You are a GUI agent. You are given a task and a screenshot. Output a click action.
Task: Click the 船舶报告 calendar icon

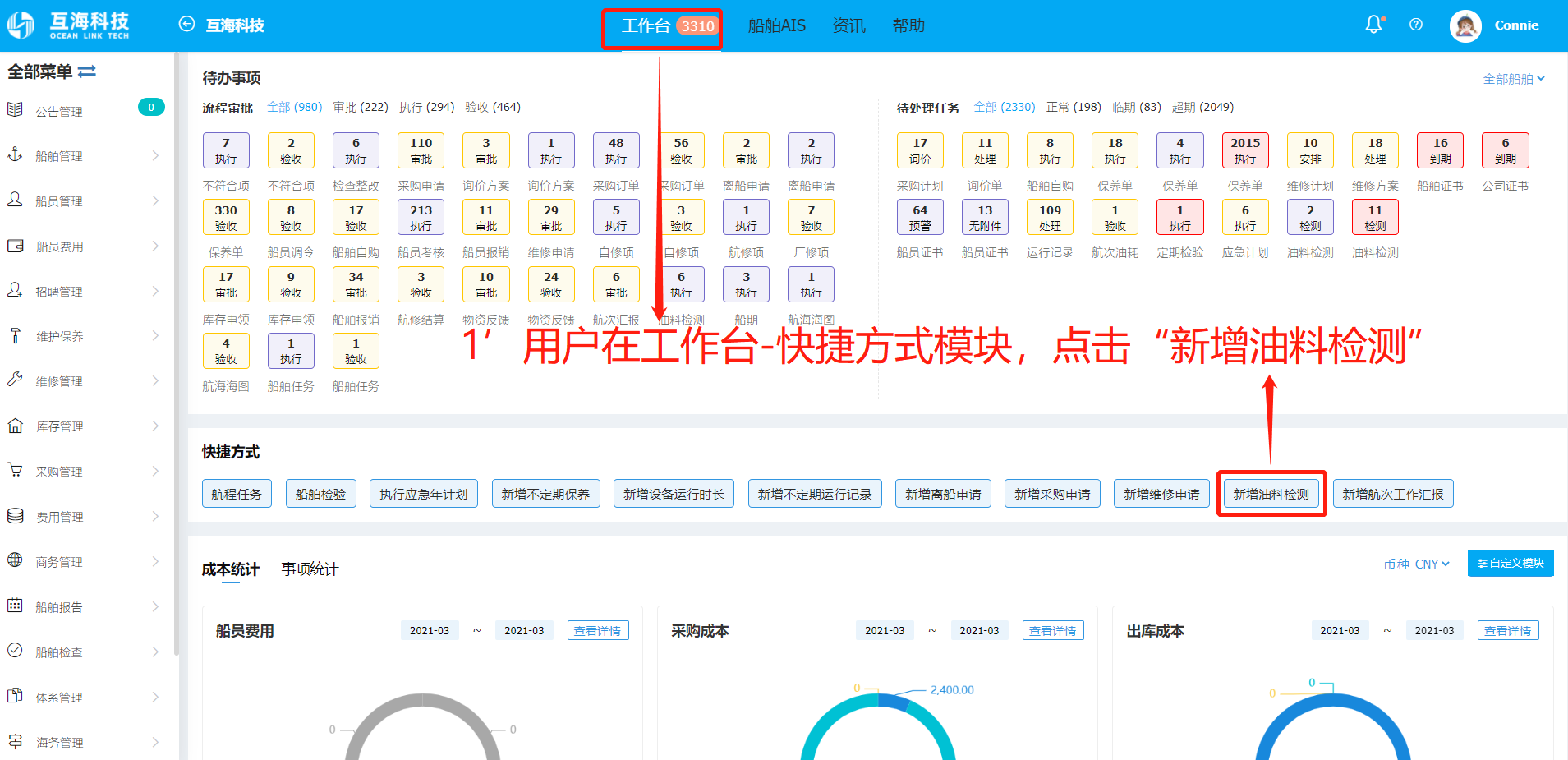[x=15, y=606]
